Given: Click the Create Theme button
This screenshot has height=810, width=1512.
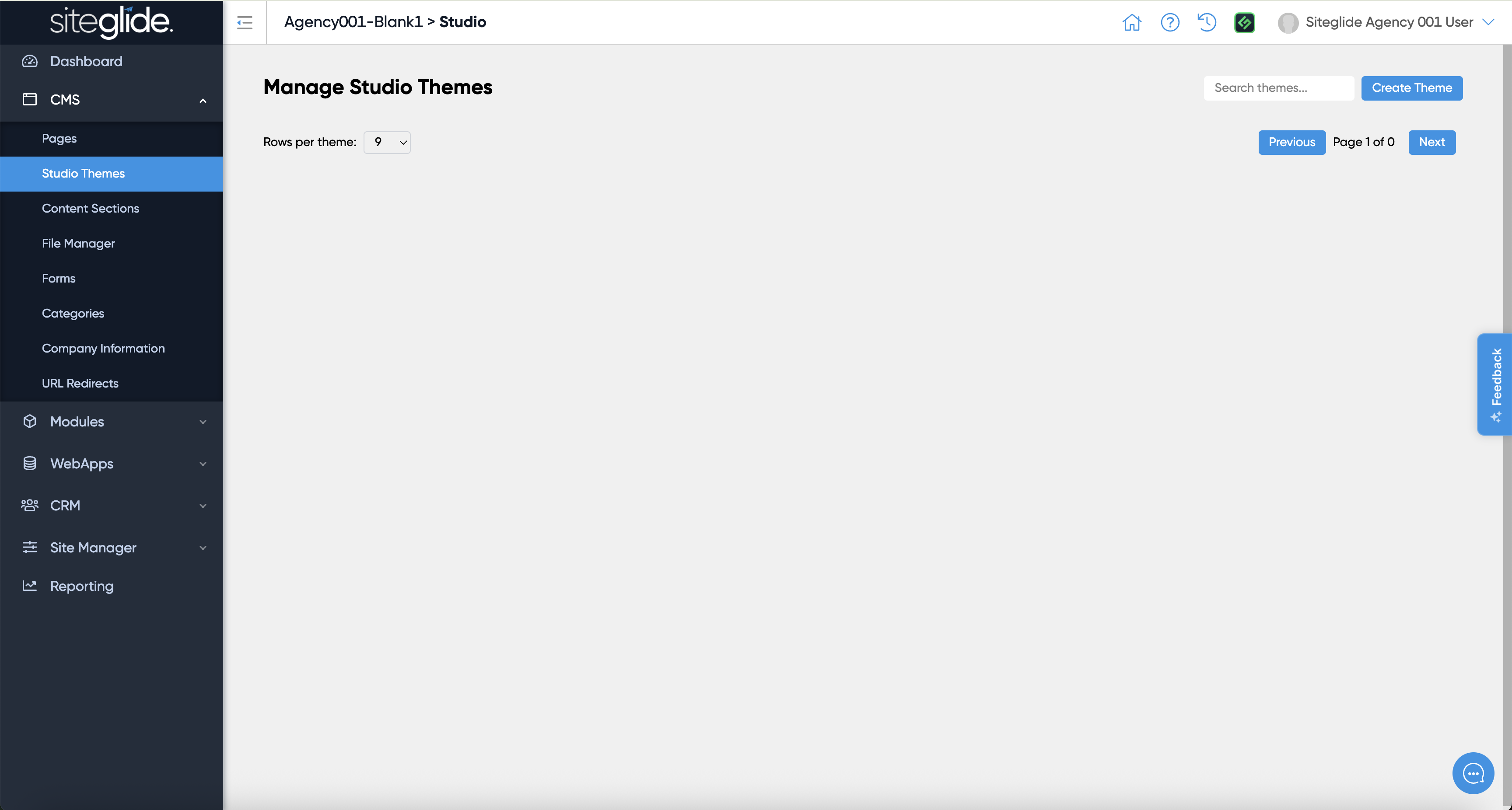Looking at the screenshot, I should tap(1412, 88).
